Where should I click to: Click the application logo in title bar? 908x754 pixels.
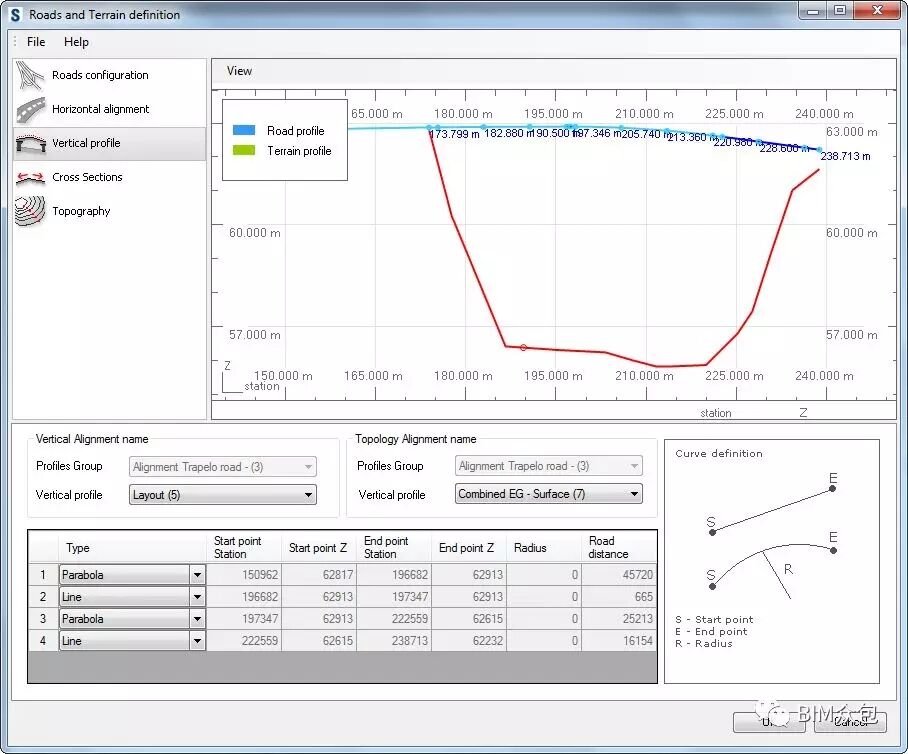click(x=15, y=15)
